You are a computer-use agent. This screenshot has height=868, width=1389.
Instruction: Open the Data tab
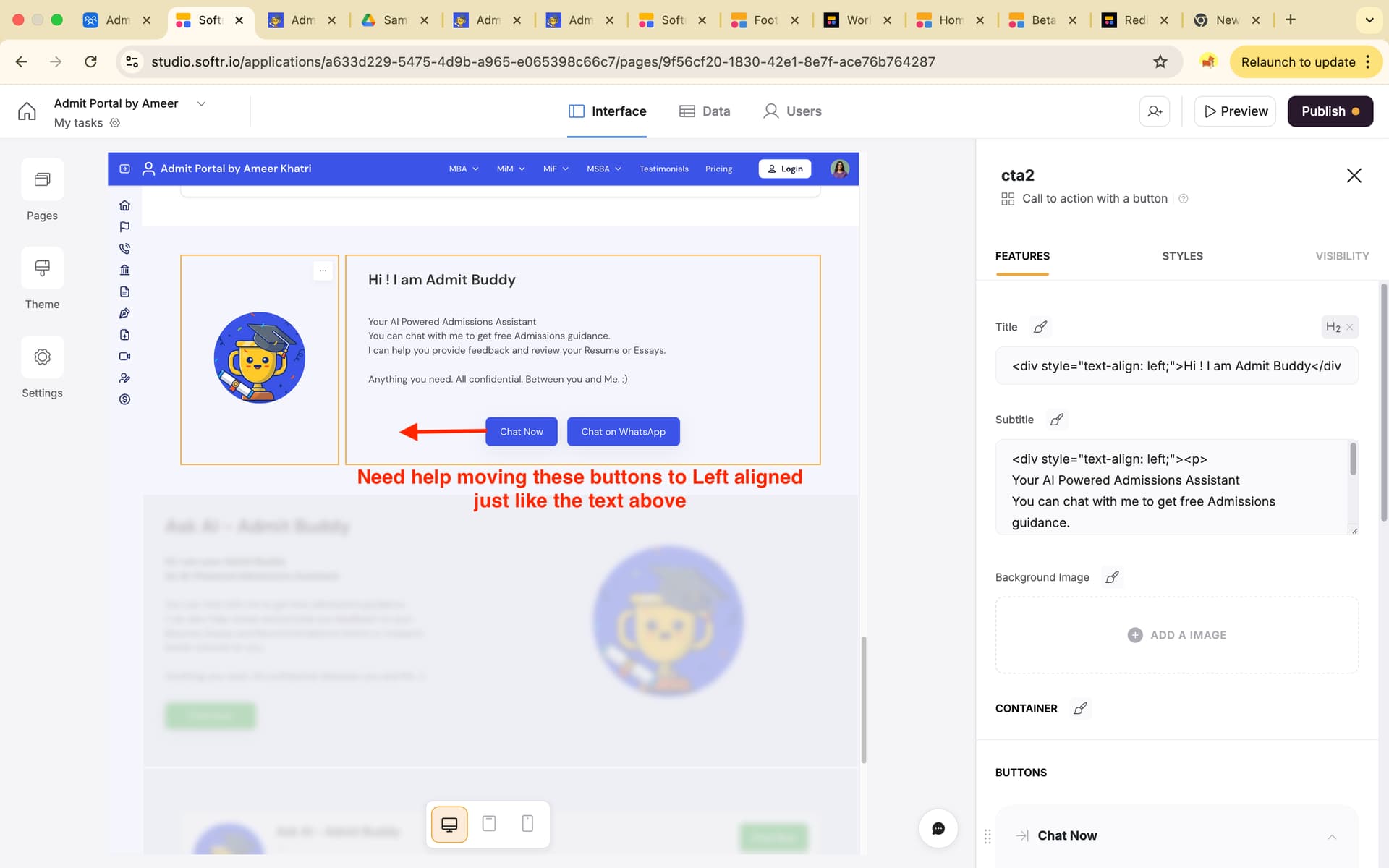[705, 111]
